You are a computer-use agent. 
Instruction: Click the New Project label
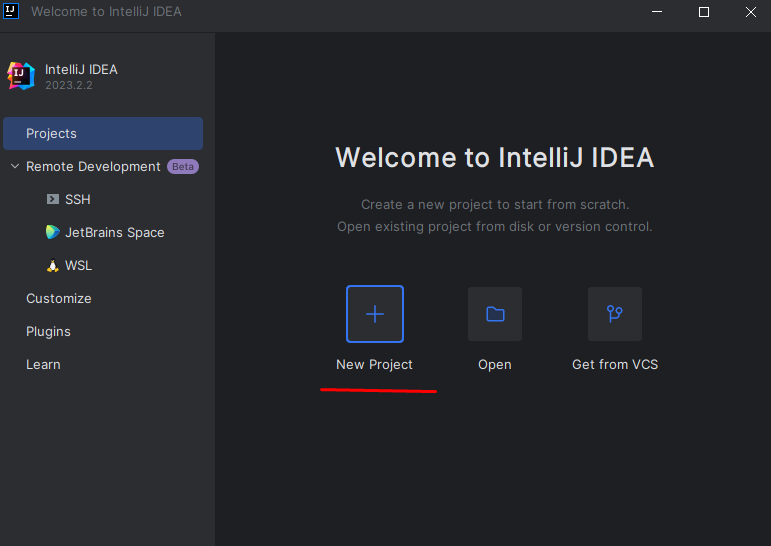point(374,364)
